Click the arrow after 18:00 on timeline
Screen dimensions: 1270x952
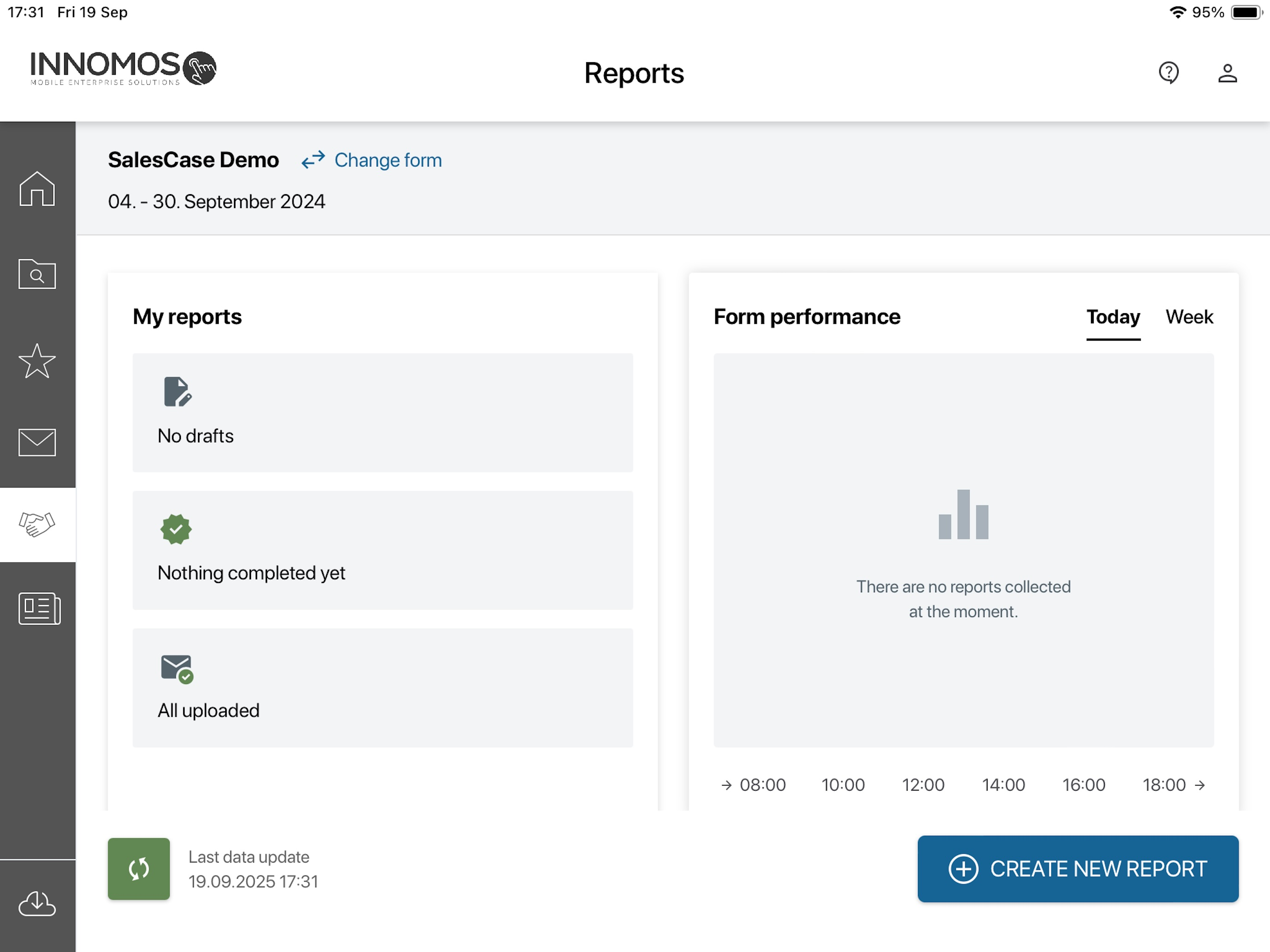click(1200, 785)
